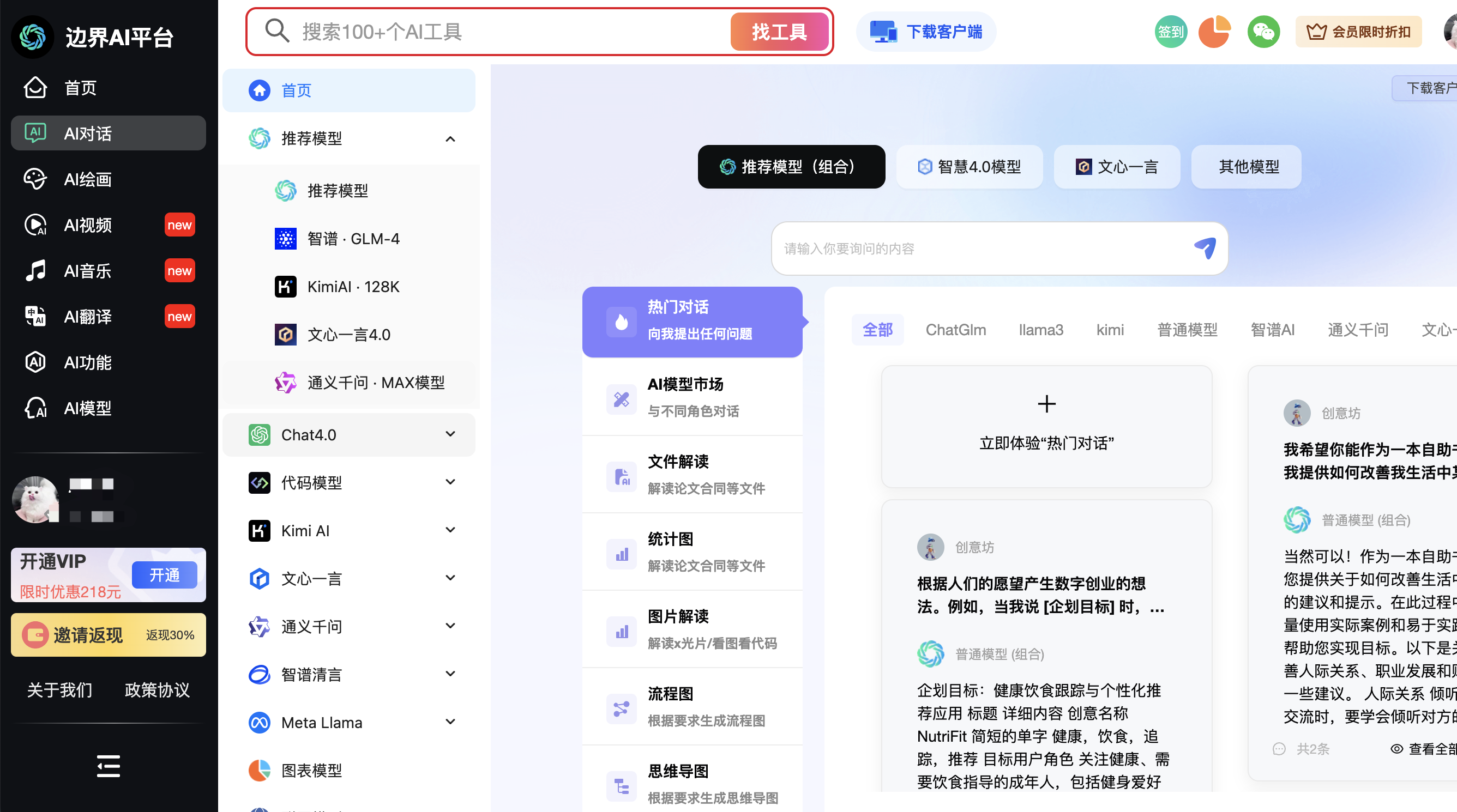Expand the 代码模型 group
The height and width of the screenshot is (812, 1457).
pos(349,483)
